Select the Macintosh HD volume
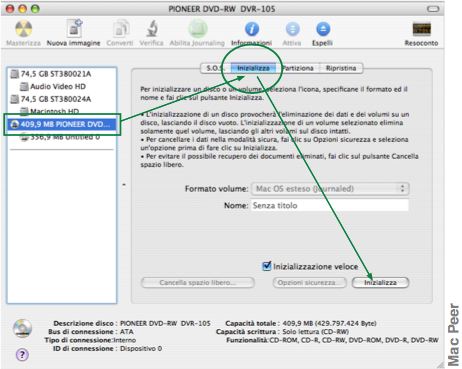The image size is (462, 369). coord(62,111)
